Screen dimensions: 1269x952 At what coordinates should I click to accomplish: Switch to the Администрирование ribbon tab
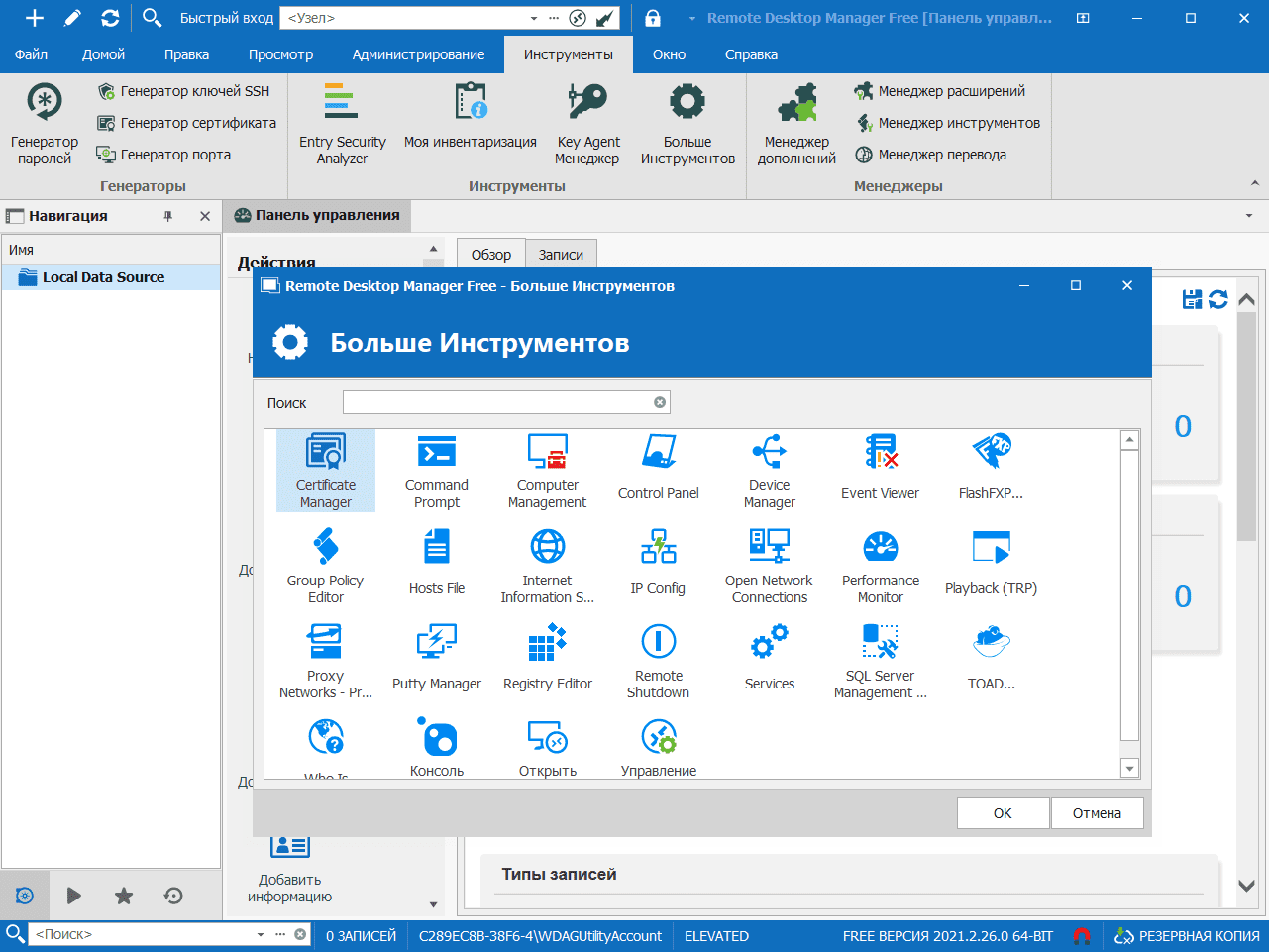(x=419, y=54)
